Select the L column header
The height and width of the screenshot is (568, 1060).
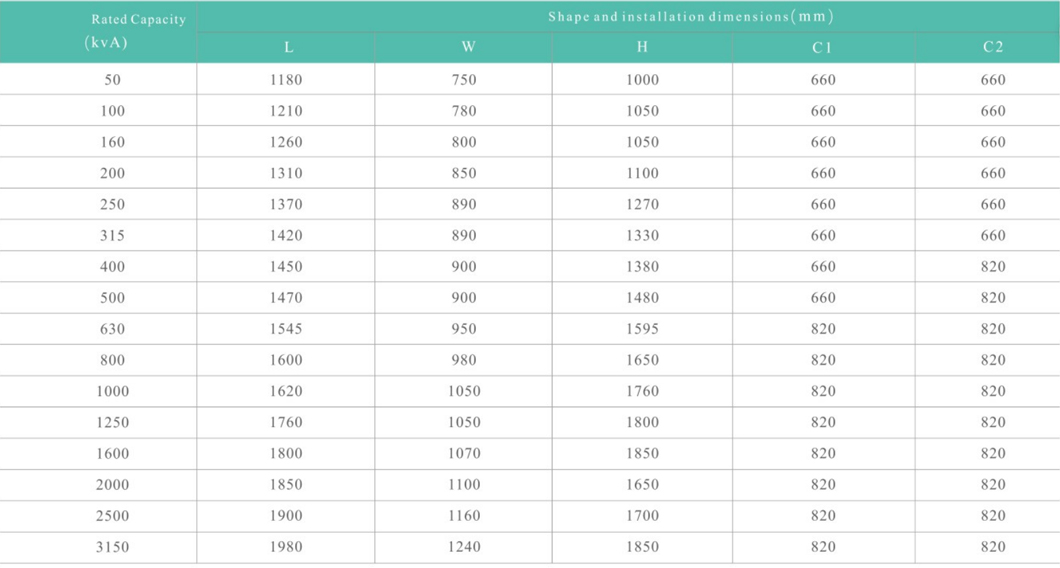286,47
